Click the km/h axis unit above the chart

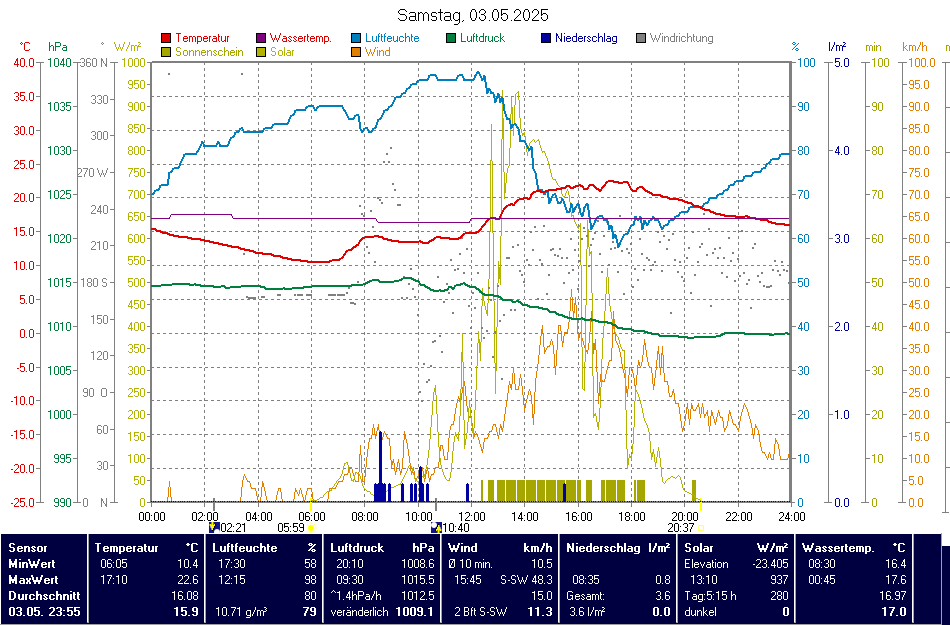[x=915, y=47]
